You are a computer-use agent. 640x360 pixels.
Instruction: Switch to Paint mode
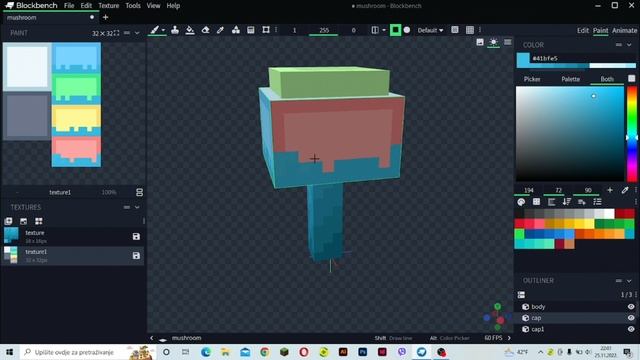pyautogui.click(x=600, y=31)
